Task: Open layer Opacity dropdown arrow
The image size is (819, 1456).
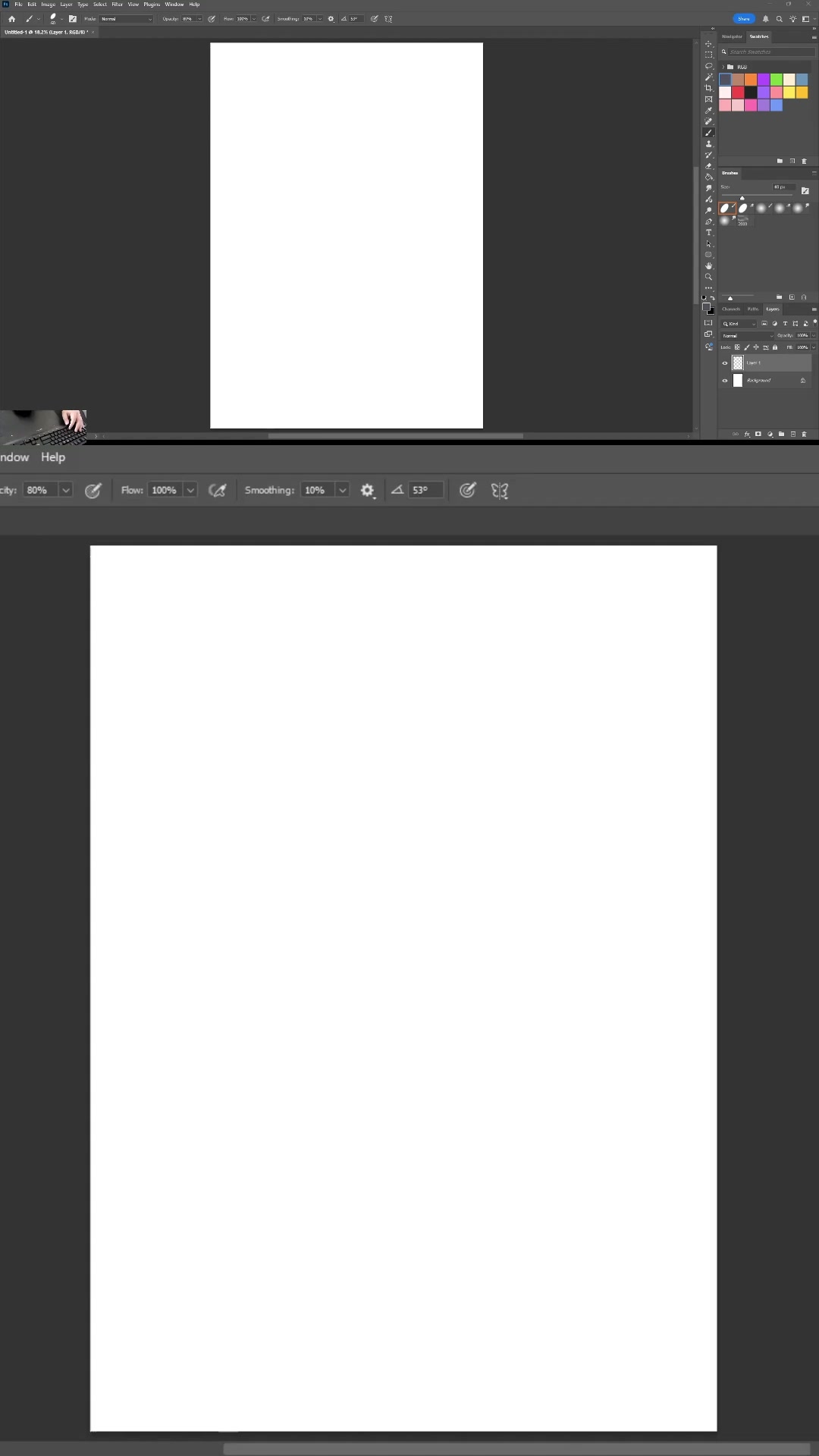Action: 814,335
